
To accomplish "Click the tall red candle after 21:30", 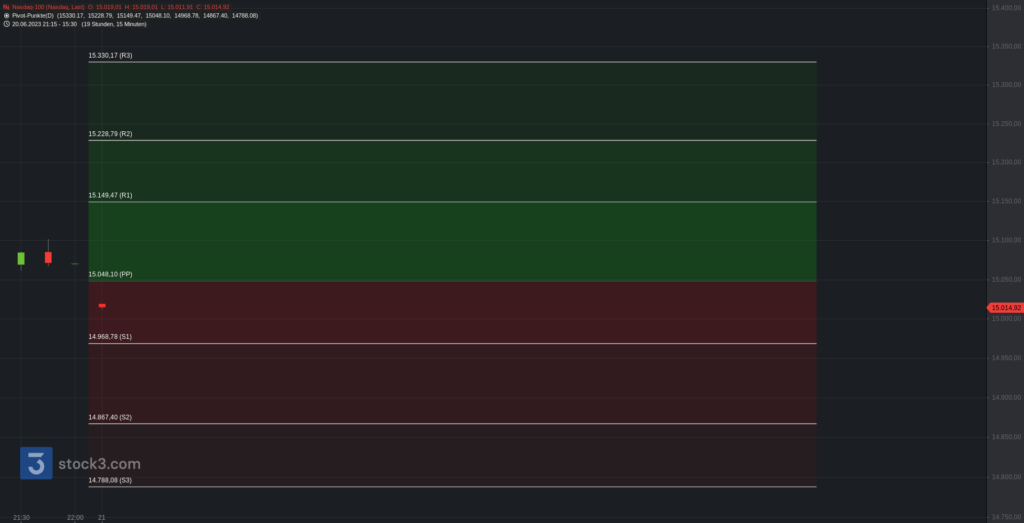I will click(48, 255).
